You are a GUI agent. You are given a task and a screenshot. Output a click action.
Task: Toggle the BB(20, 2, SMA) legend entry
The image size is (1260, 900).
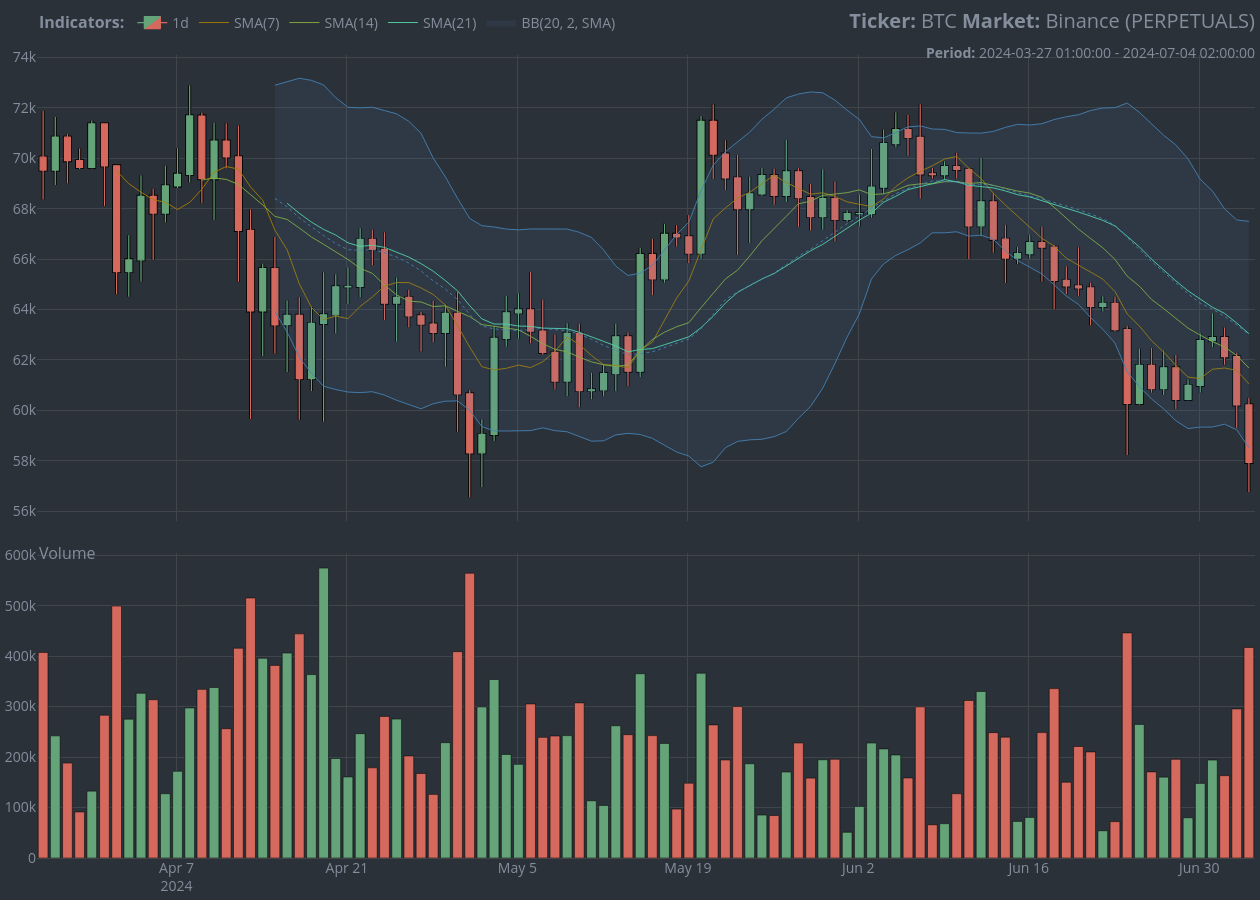pyautogui.click(x=551, y=22)
